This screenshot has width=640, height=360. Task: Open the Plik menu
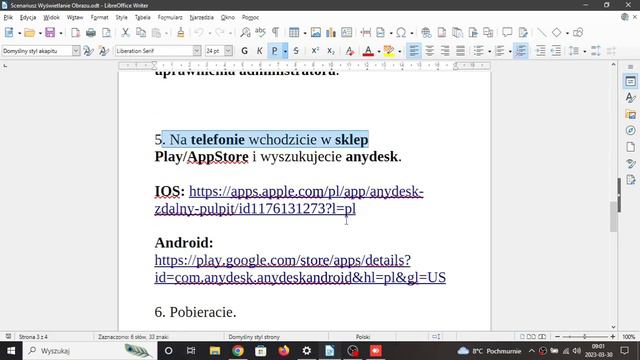[x=8, y=18]
